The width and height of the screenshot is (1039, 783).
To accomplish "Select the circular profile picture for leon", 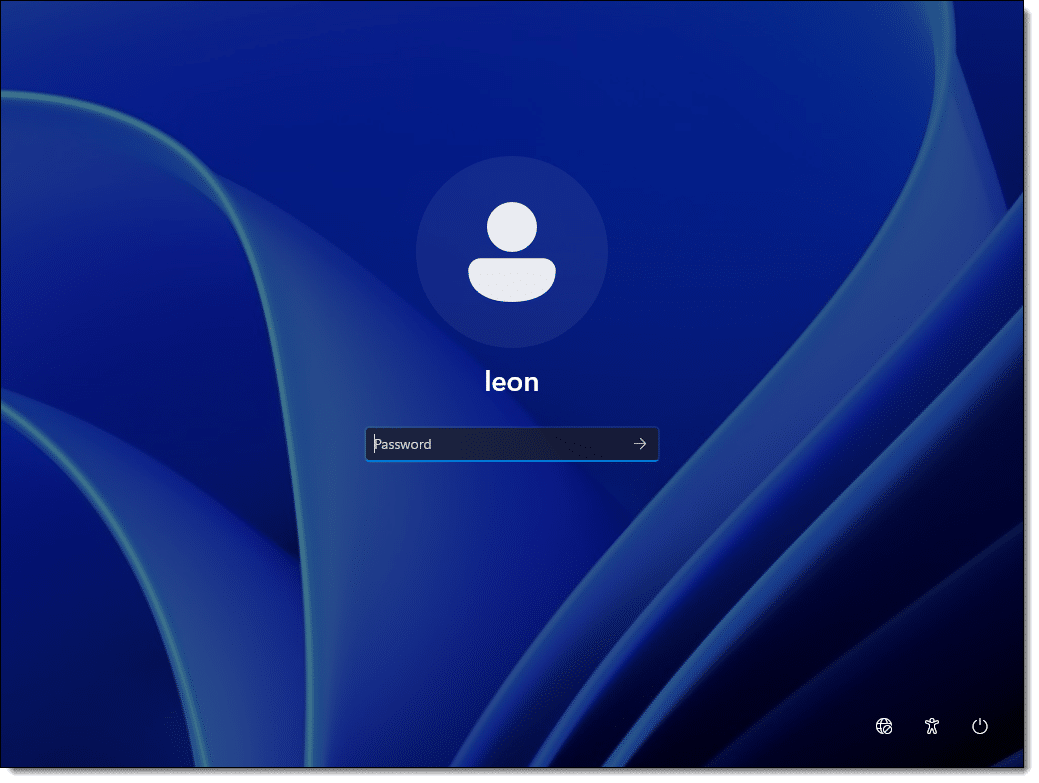I will pos(511,252).
